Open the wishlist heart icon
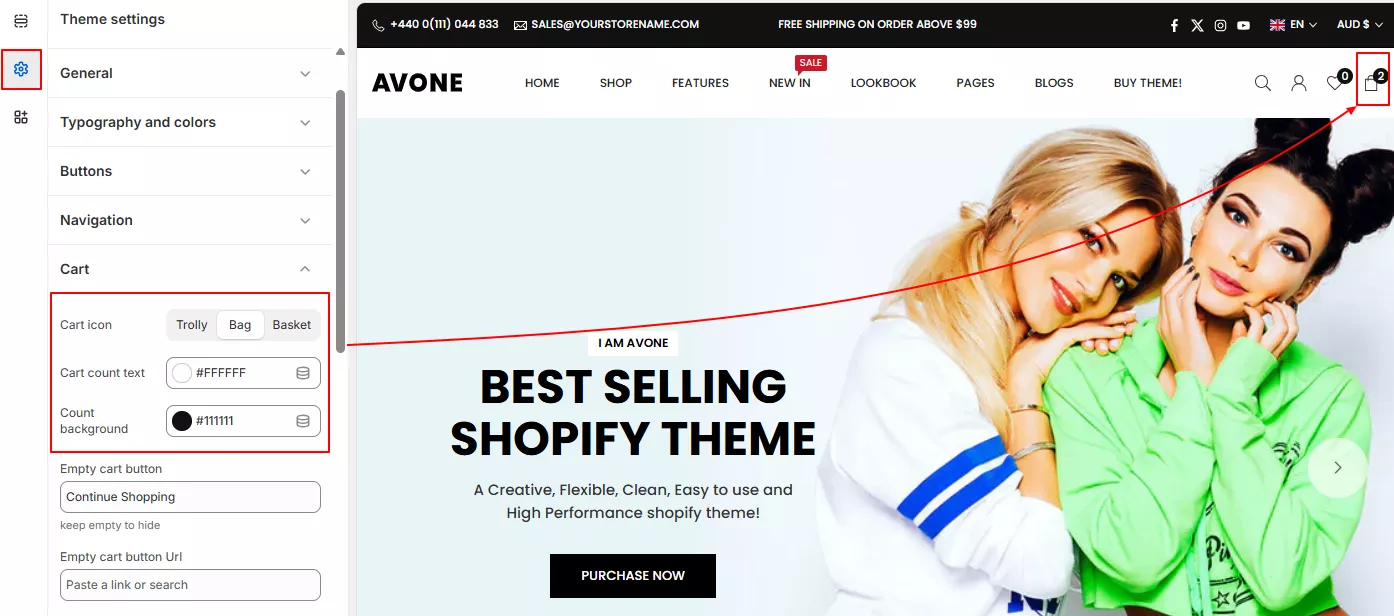Screen dimensions: 1394x616 pos(1335,83)
